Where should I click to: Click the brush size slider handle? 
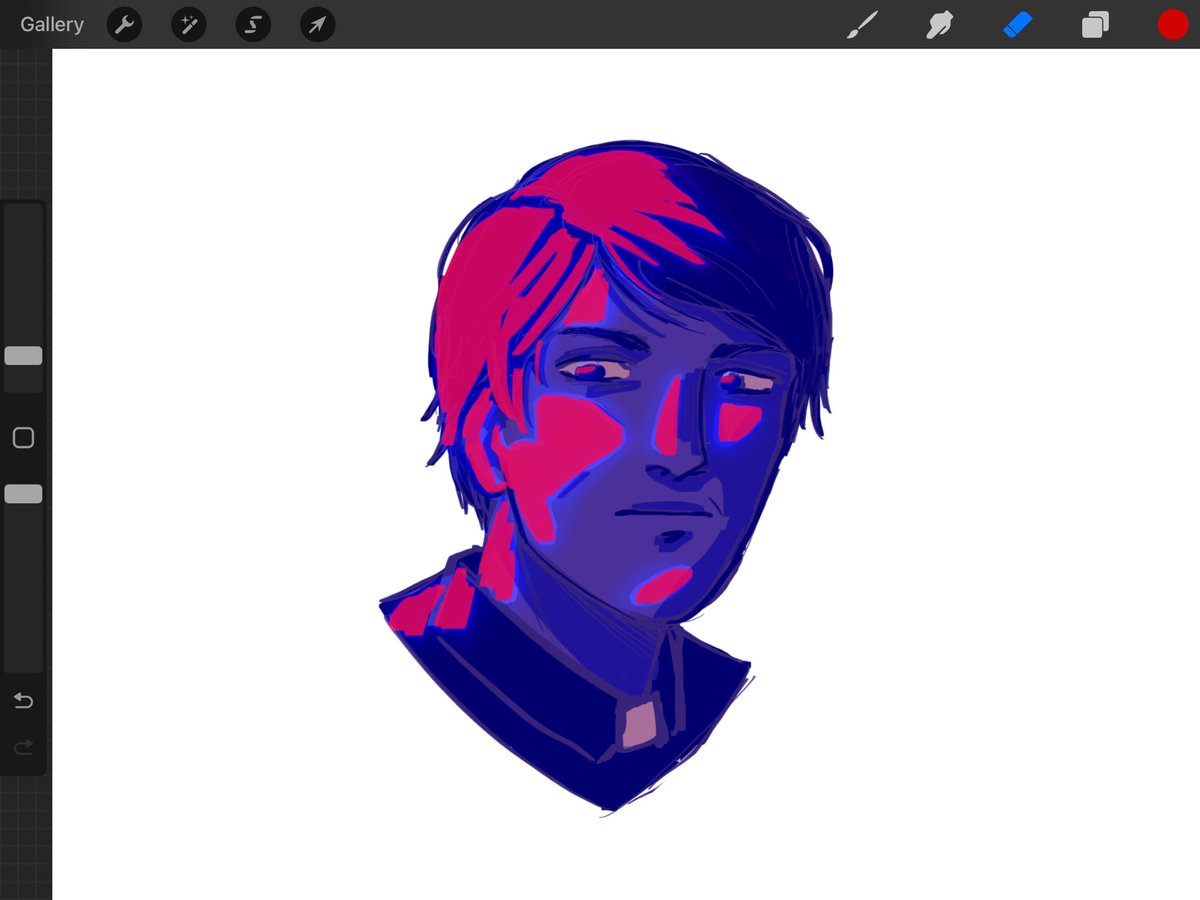[23, 356]
